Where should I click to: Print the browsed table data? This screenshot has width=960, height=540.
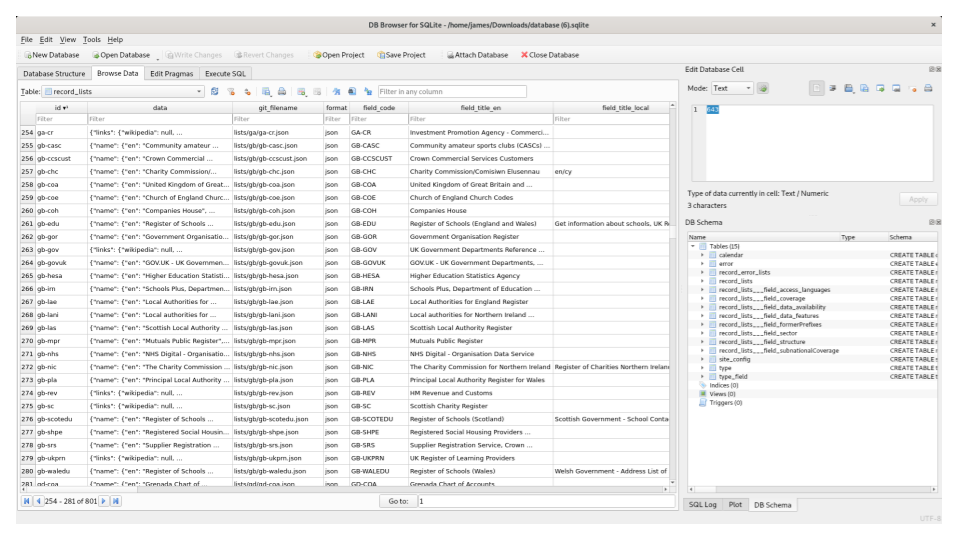[282, 91]
